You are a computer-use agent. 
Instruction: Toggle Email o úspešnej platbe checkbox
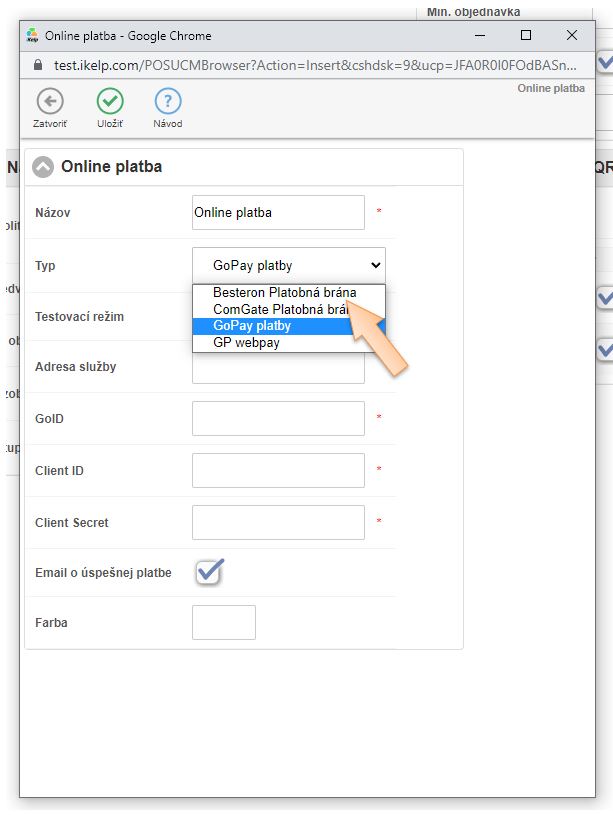coord(209,572)
